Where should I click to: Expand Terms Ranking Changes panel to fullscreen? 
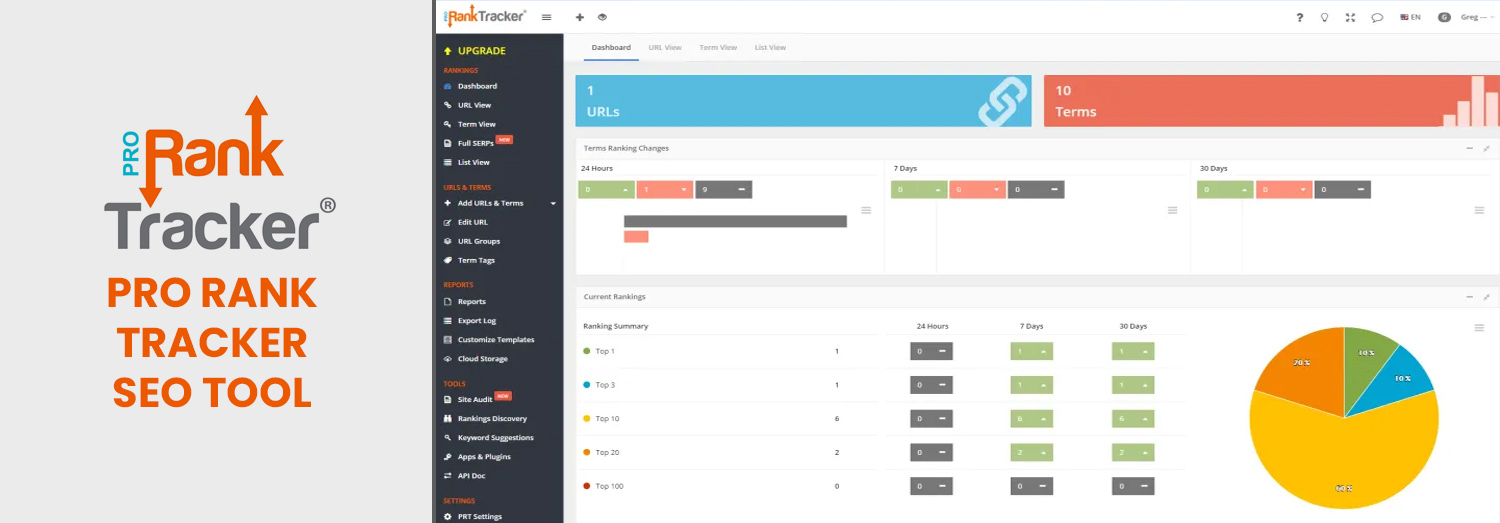point(1486,148)
